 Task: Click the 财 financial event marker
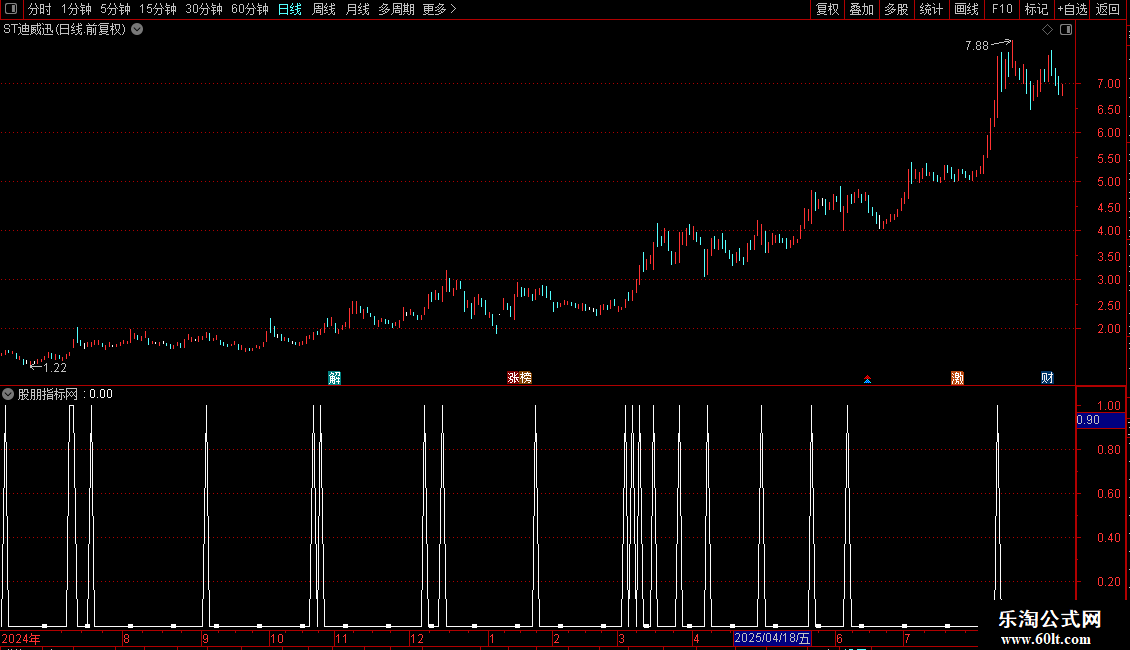click(1047, 378)
